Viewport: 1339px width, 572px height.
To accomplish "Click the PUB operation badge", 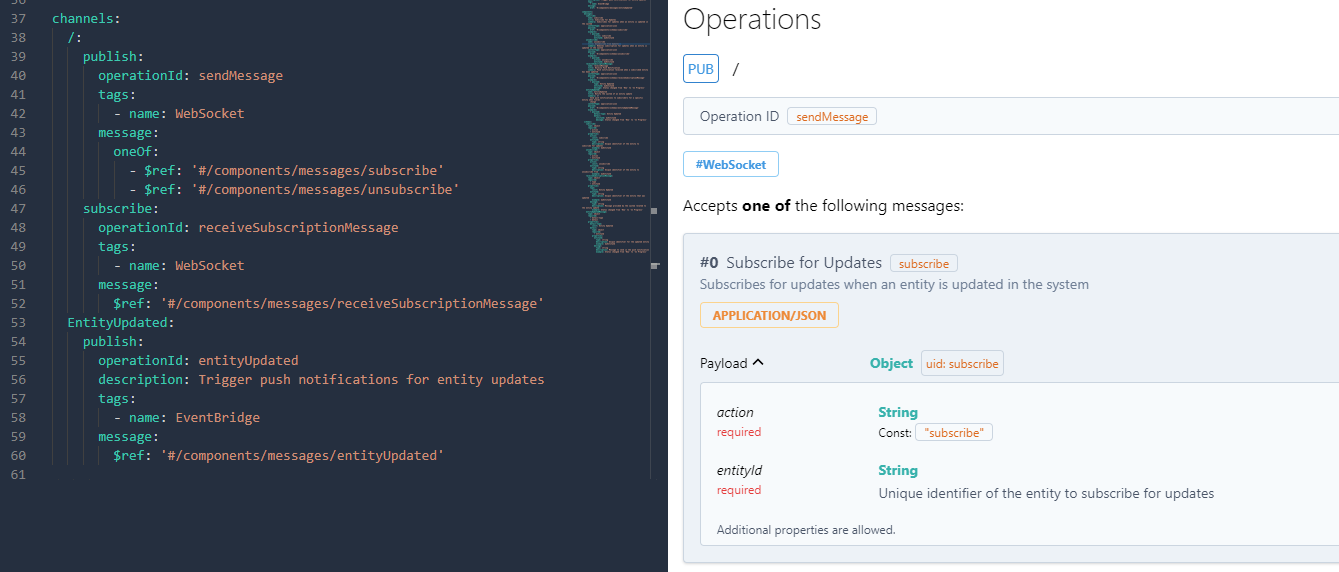I will point(700,69).
